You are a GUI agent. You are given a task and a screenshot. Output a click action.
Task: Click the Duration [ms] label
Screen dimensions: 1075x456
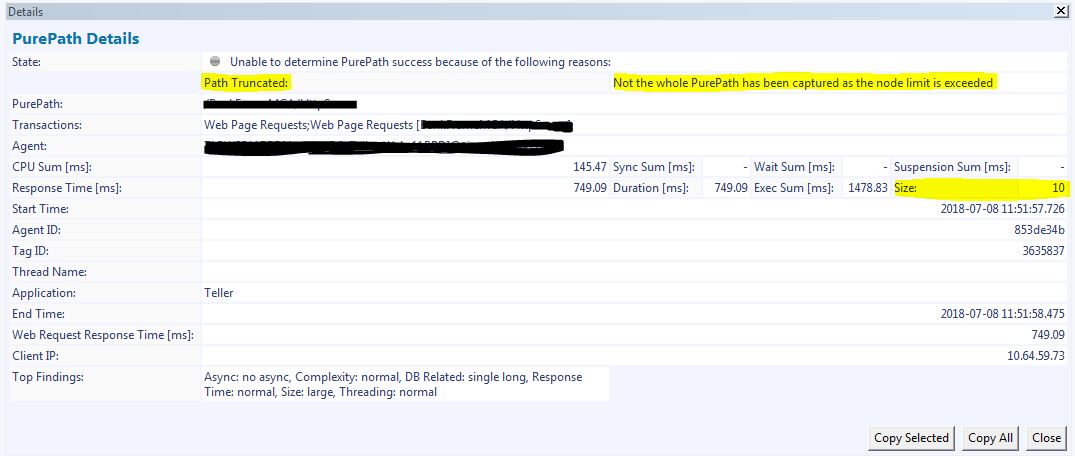pyautogui.click(x=650, y=188)
